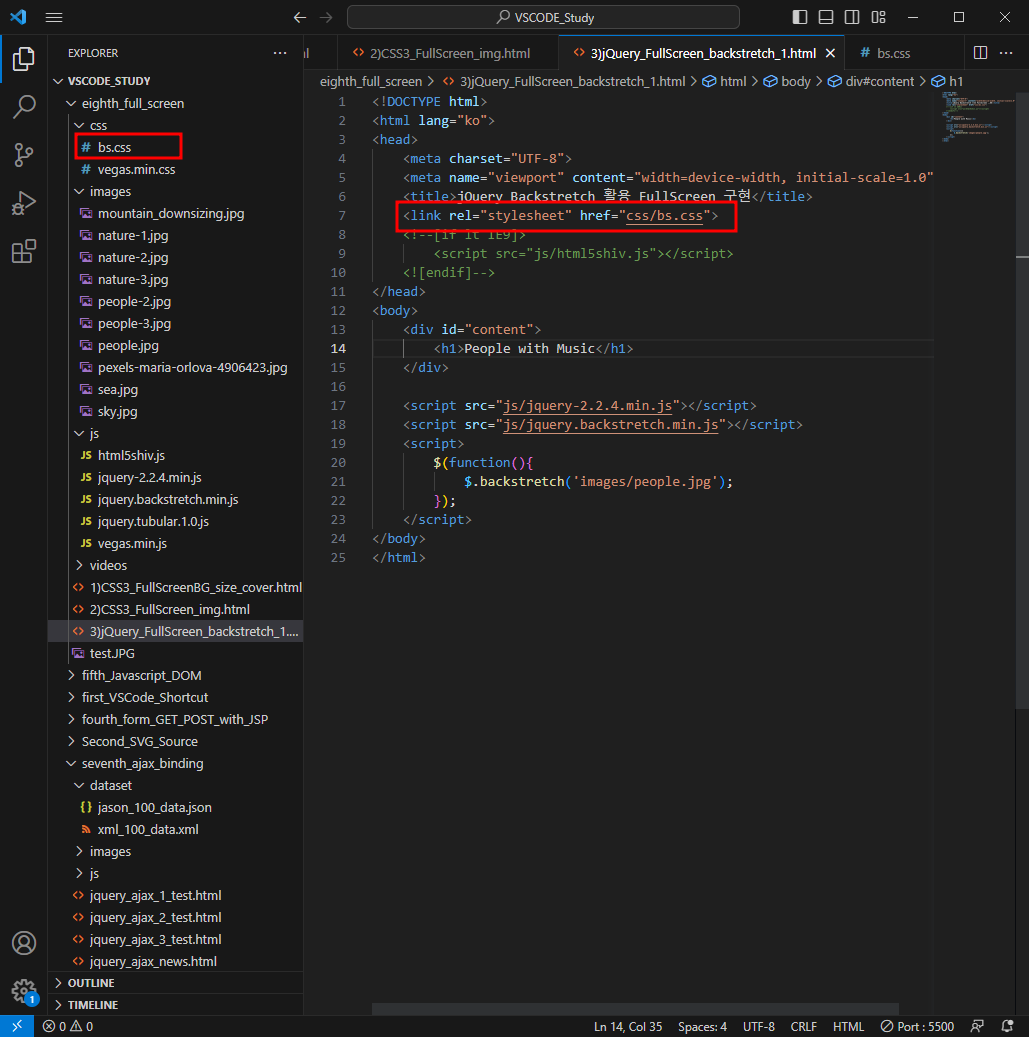Show errors and warnings count in status bar

[x=68, y=1026]
